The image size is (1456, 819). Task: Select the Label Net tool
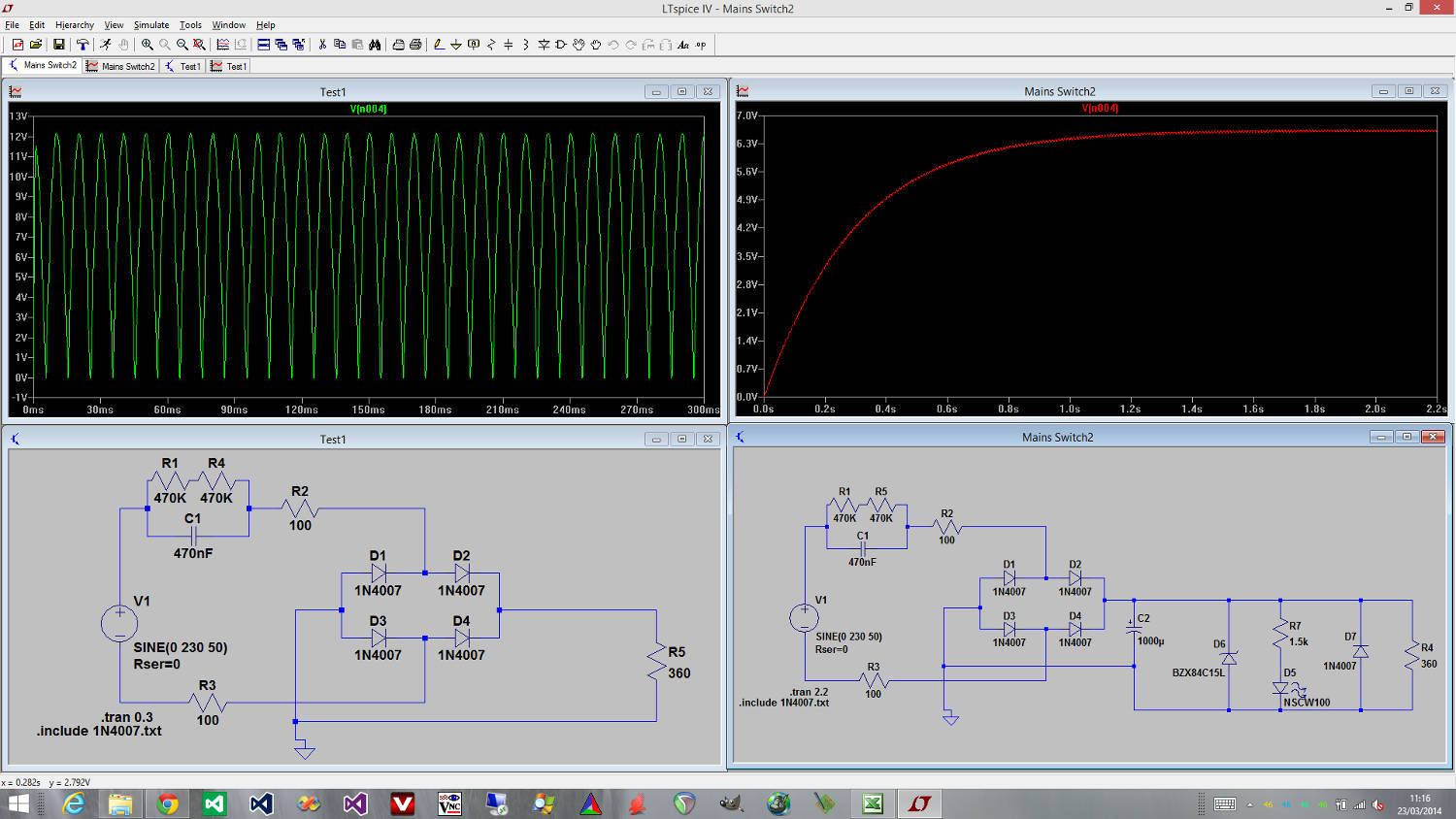tap(474, 45)
